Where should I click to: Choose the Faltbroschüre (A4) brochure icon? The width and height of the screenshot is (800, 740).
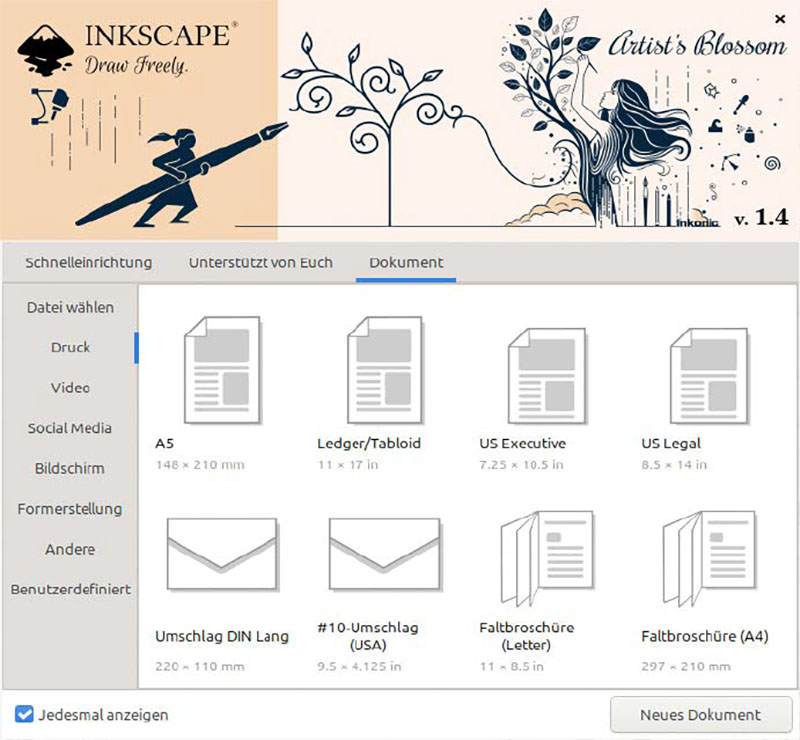pyautogui.click(x=709, y=558)
